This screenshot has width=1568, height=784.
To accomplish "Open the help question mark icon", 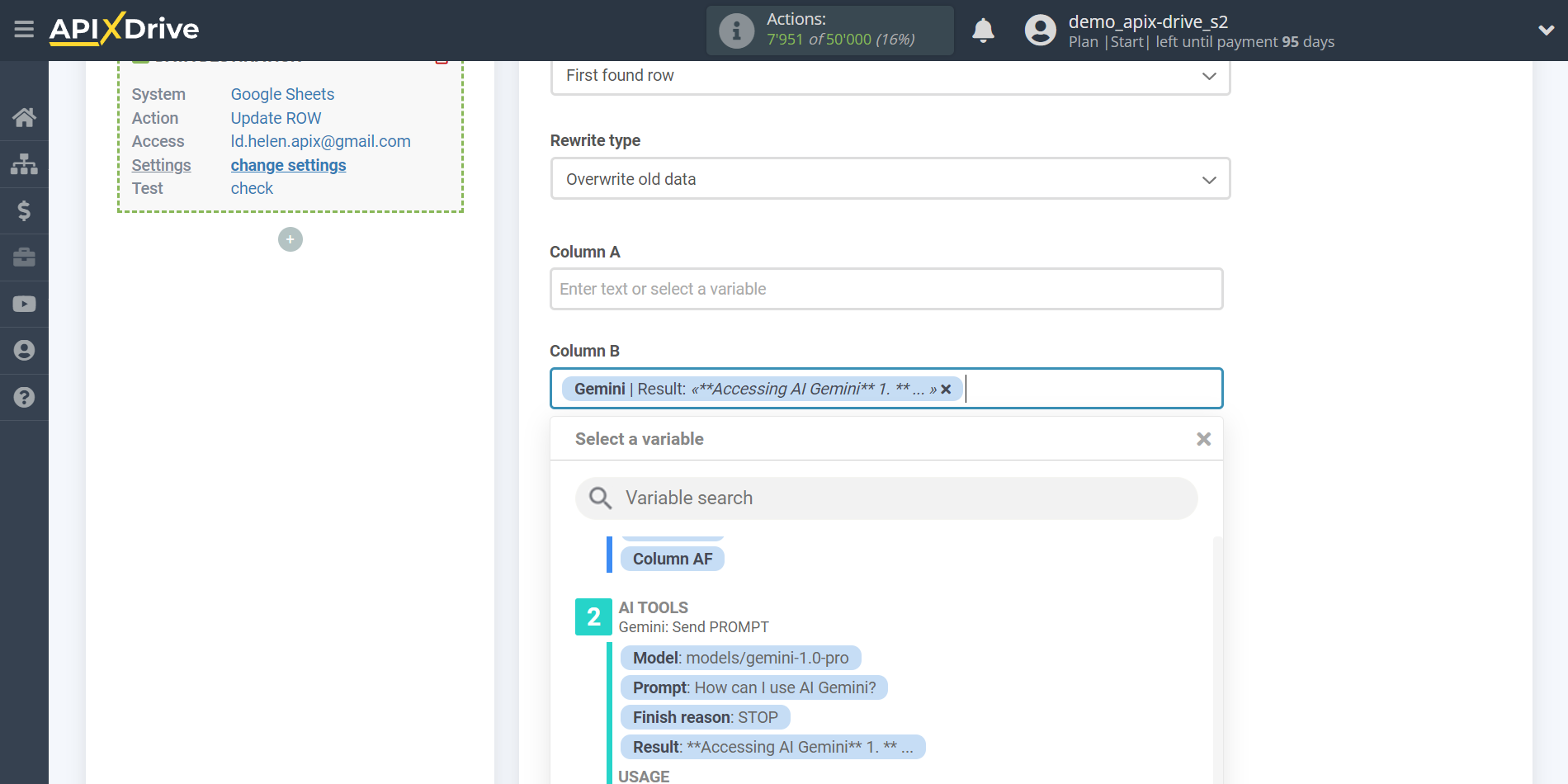I will click(24, 397).
